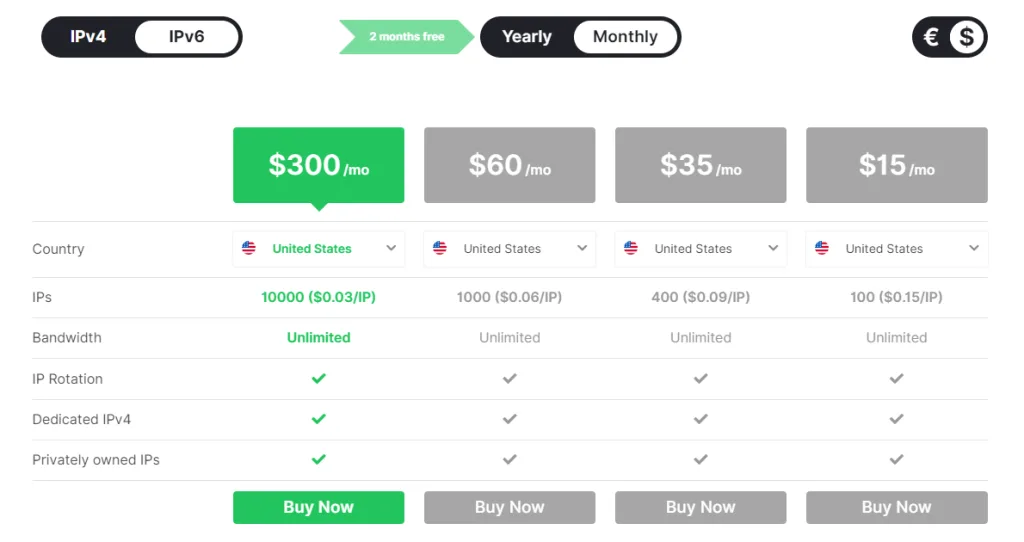1024x542 pixels.
Task: Switch billing to Yearly
Action: (x=527, y=37)
